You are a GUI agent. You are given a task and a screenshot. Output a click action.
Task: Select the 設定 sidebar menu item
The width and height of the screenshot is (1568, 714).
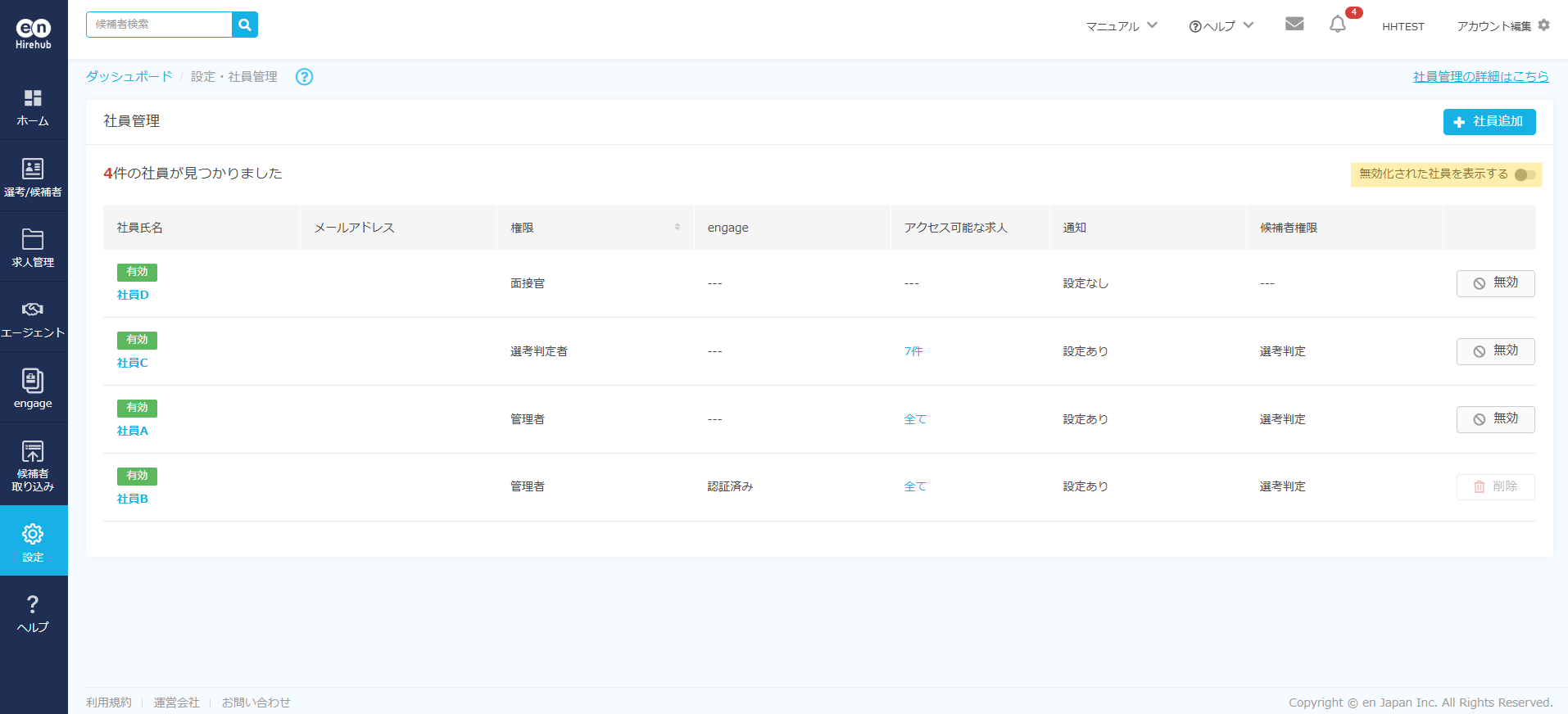(33, 541)
